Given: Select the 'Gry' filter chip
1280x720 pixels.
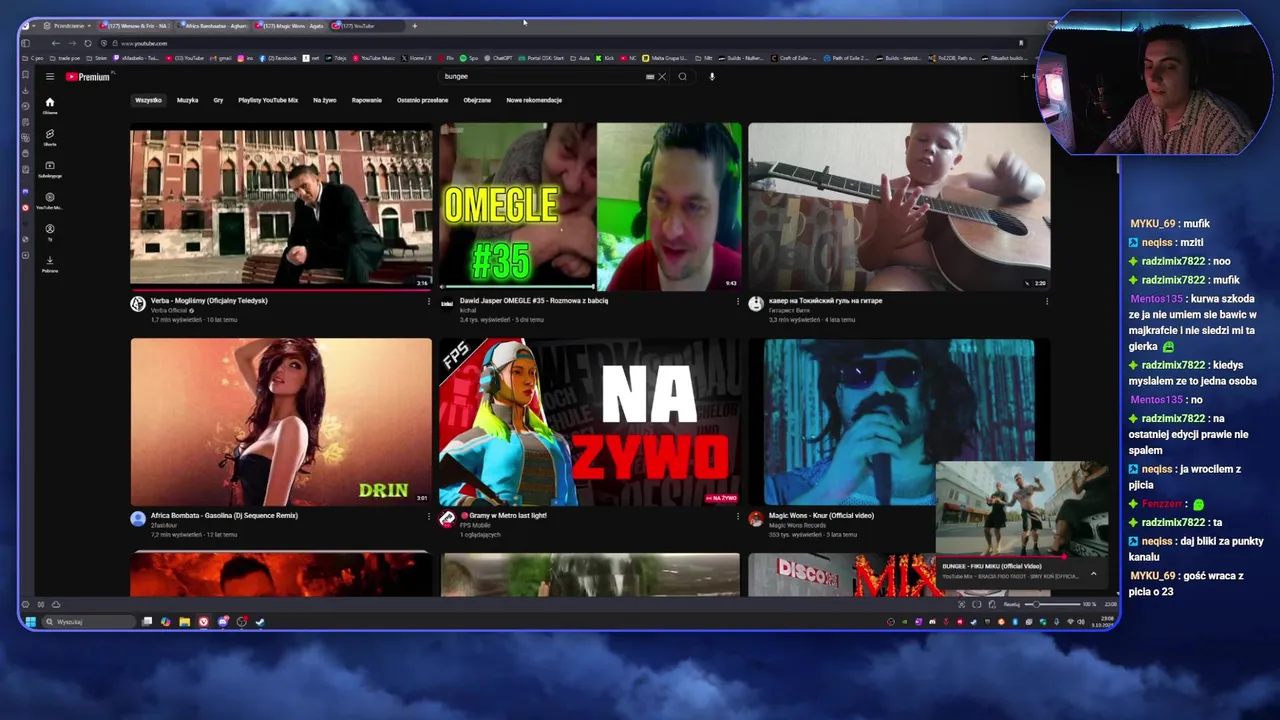Looking at the screenshot, I should coord(218,100).
